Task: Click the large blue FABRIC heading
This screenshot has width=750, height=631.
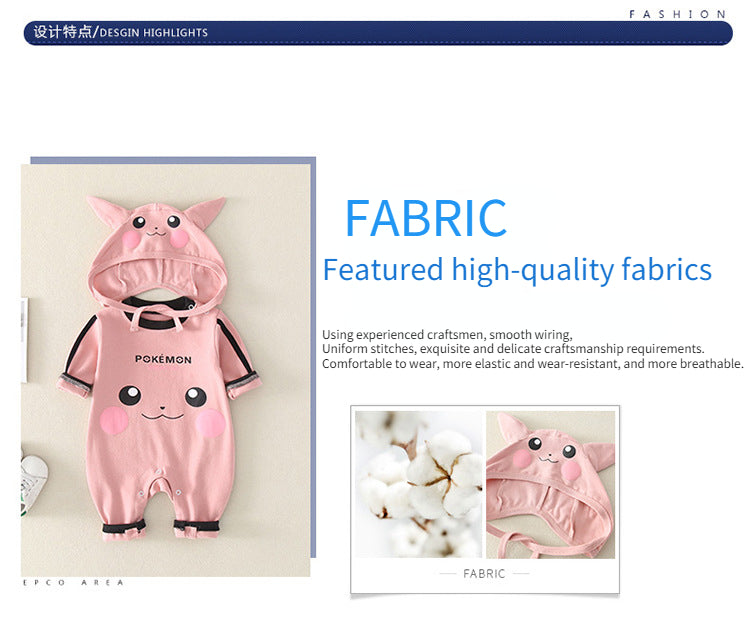Action: pos(425,219)
